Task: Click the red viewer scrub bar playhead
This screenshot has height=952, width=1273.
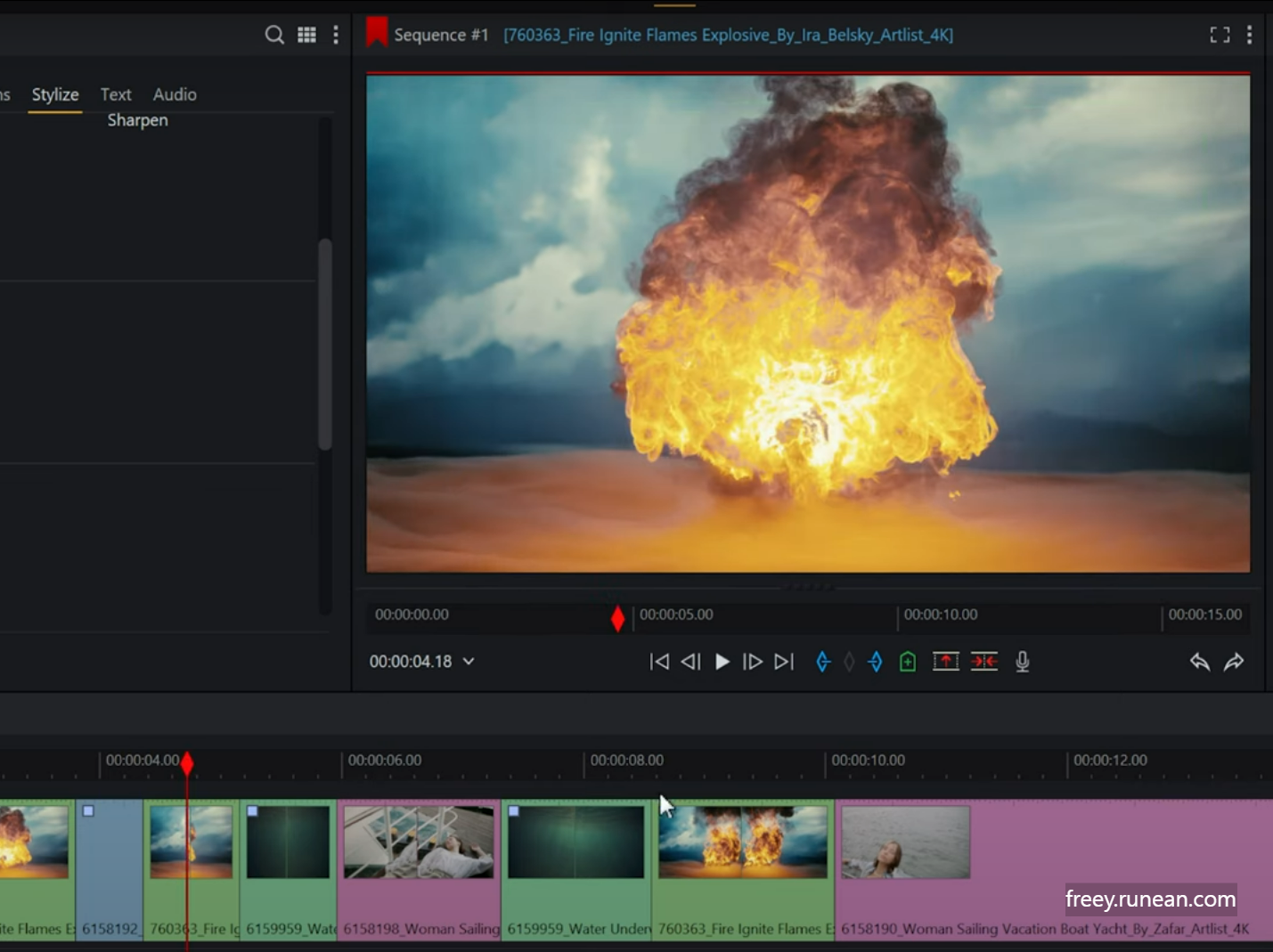Action: tap(618, 618)
